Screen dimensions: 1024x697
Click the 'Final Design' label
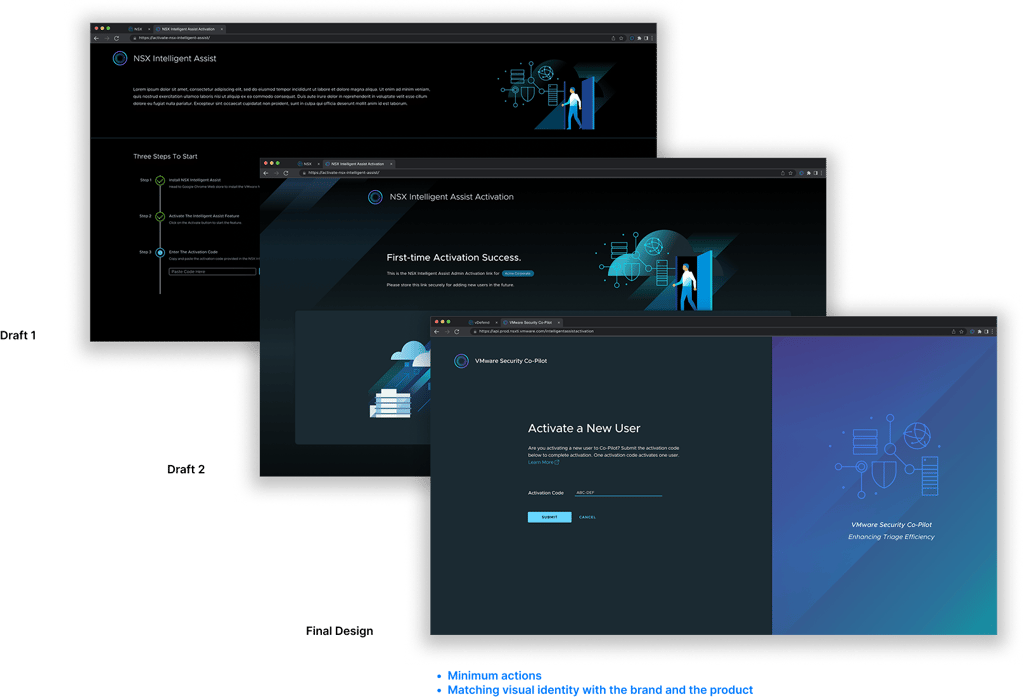(340, 631)
